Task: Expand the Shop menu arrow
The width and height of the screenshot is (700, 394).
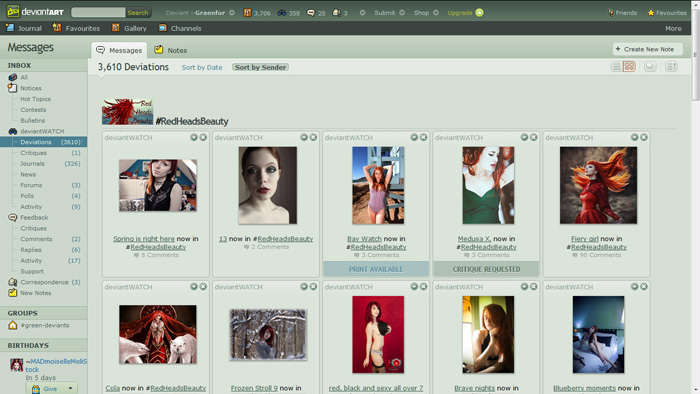Action: pos(436,12)
